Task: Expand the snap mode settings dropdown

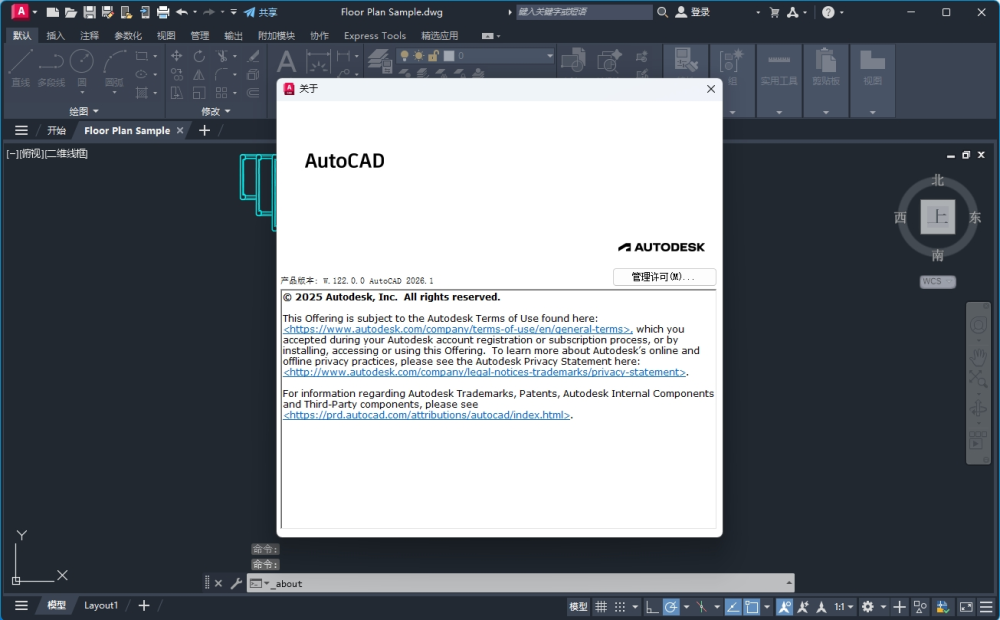Action: [634, 606]
